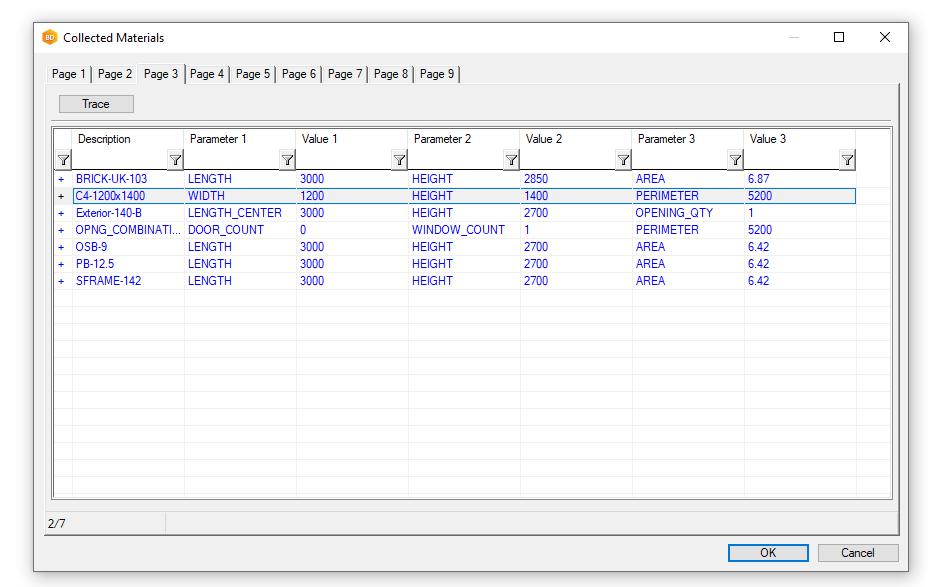Click the filter icon under Parameter 1 column

(287, 160)
